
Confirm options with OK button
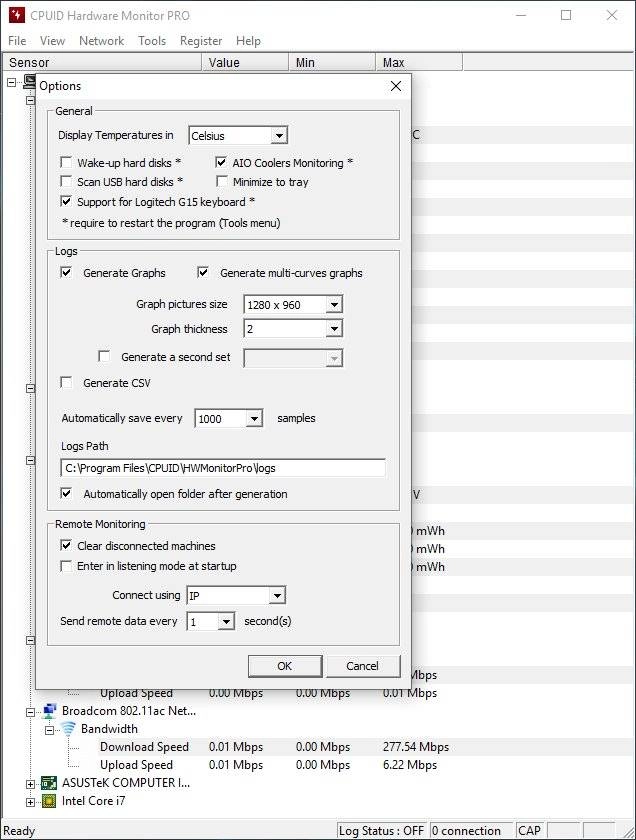tap(285, 666)
